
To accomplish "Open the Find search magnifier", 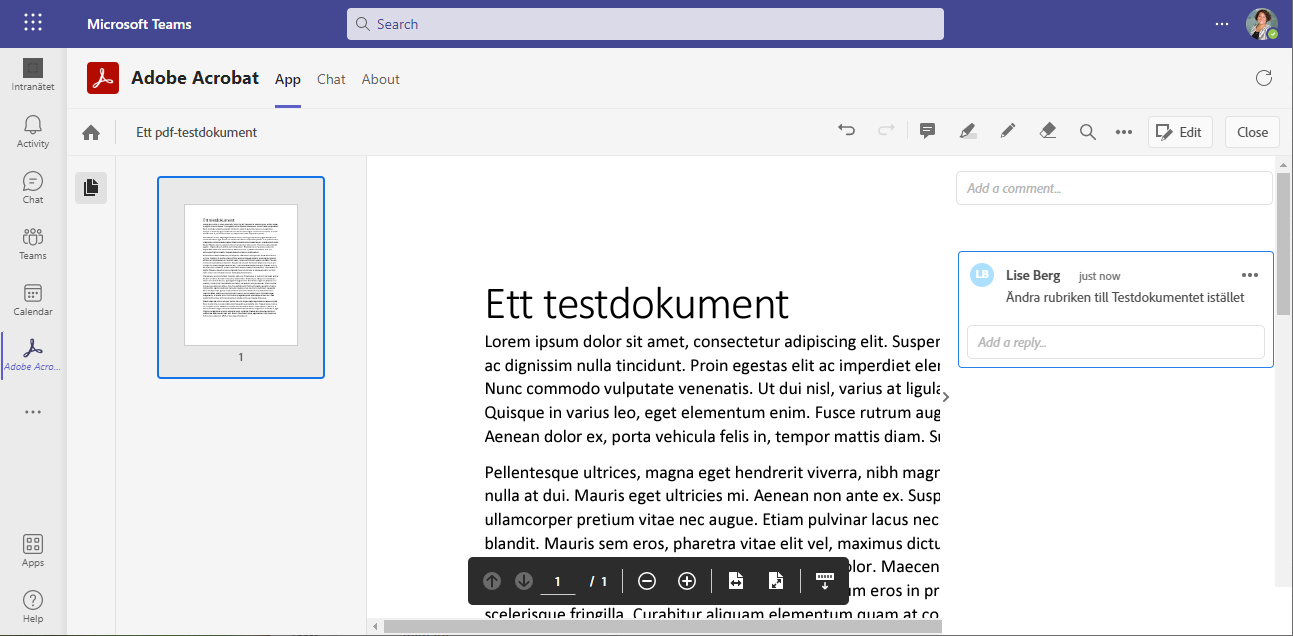I will [1088, 131].
